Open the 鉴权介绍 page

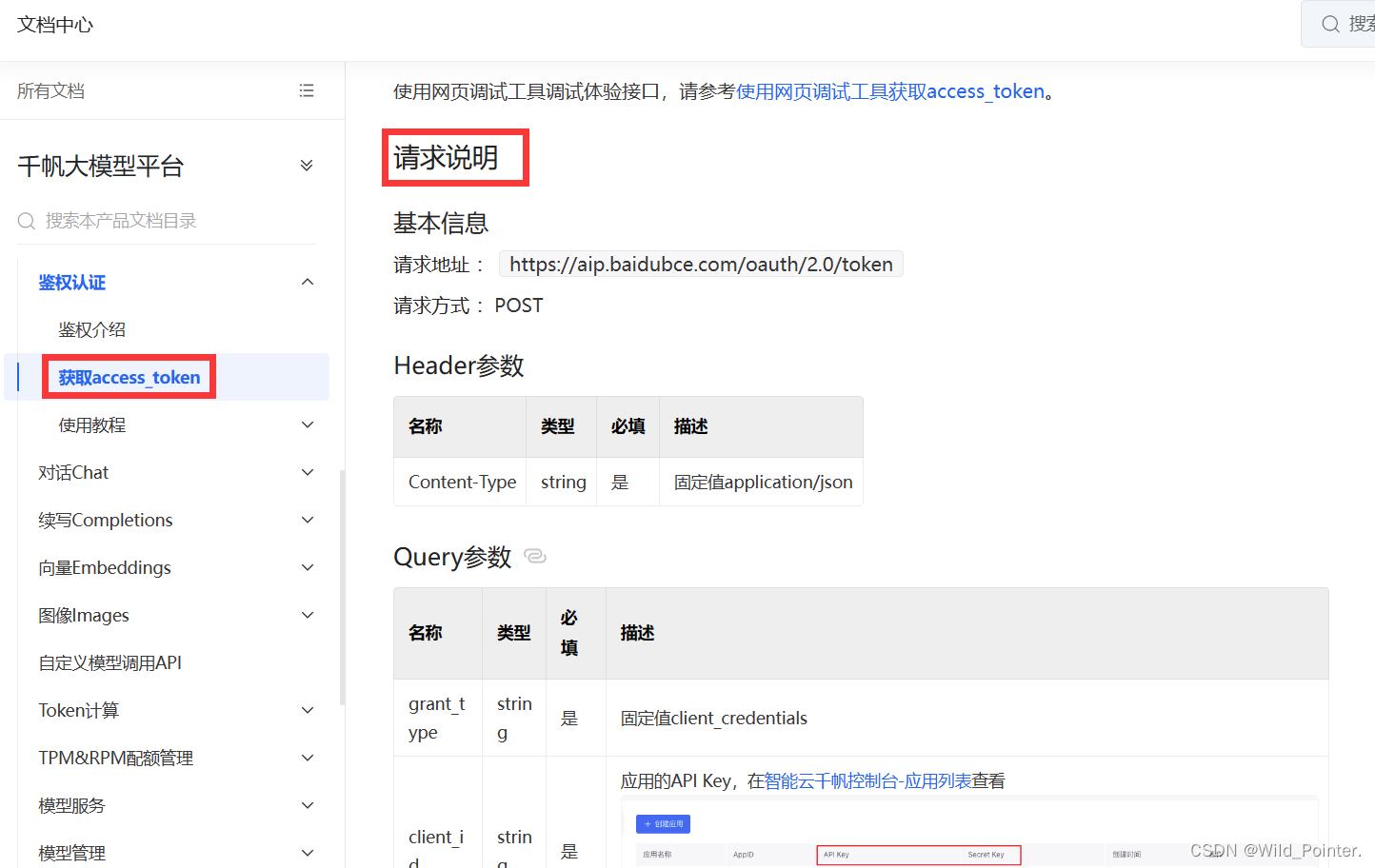tap(92, 329)
